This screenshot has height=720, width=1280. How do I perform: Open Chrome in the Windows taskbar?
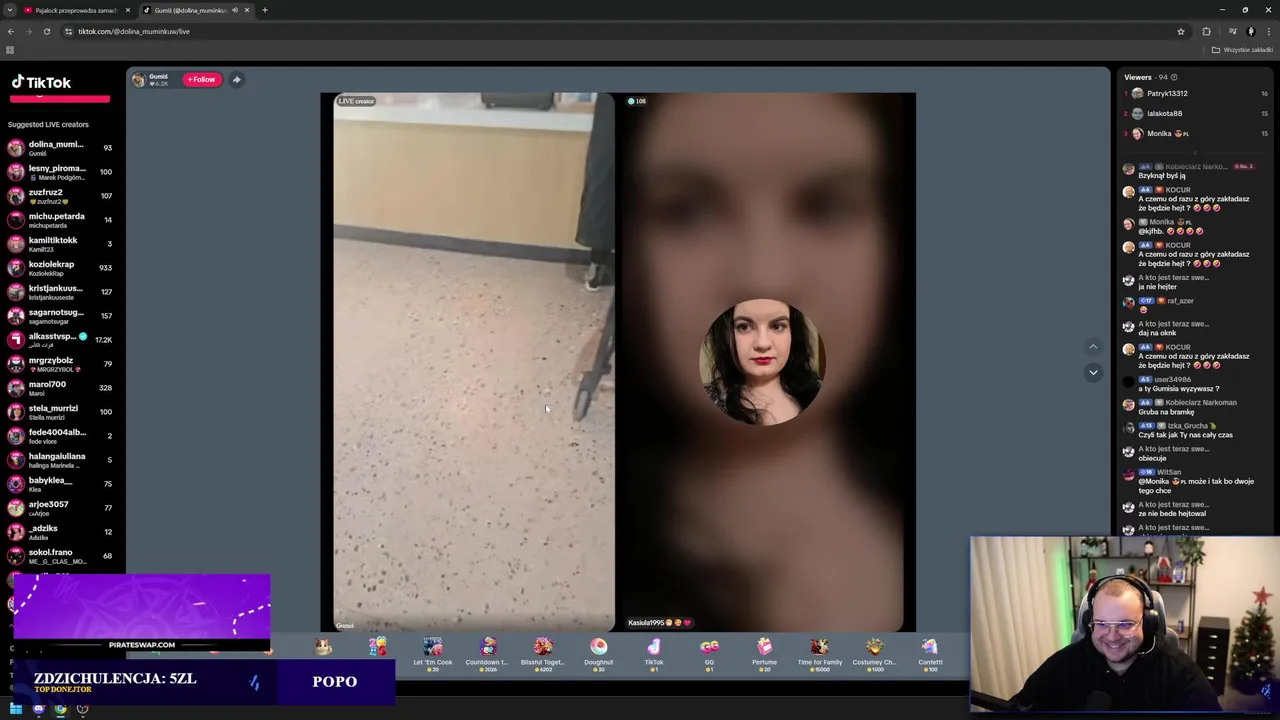60,709
